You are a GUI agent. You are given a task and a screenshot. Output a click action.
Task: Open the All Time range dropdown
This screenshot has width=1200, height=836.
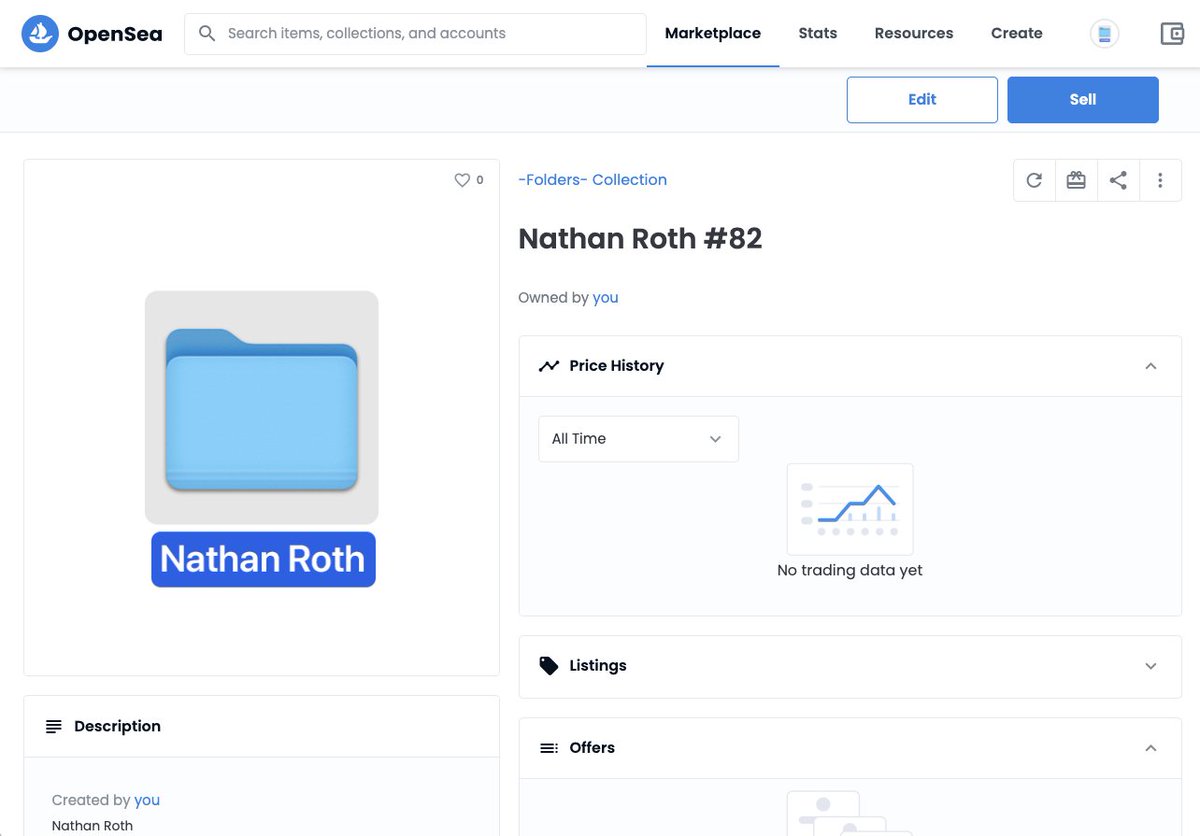point(638,439)
